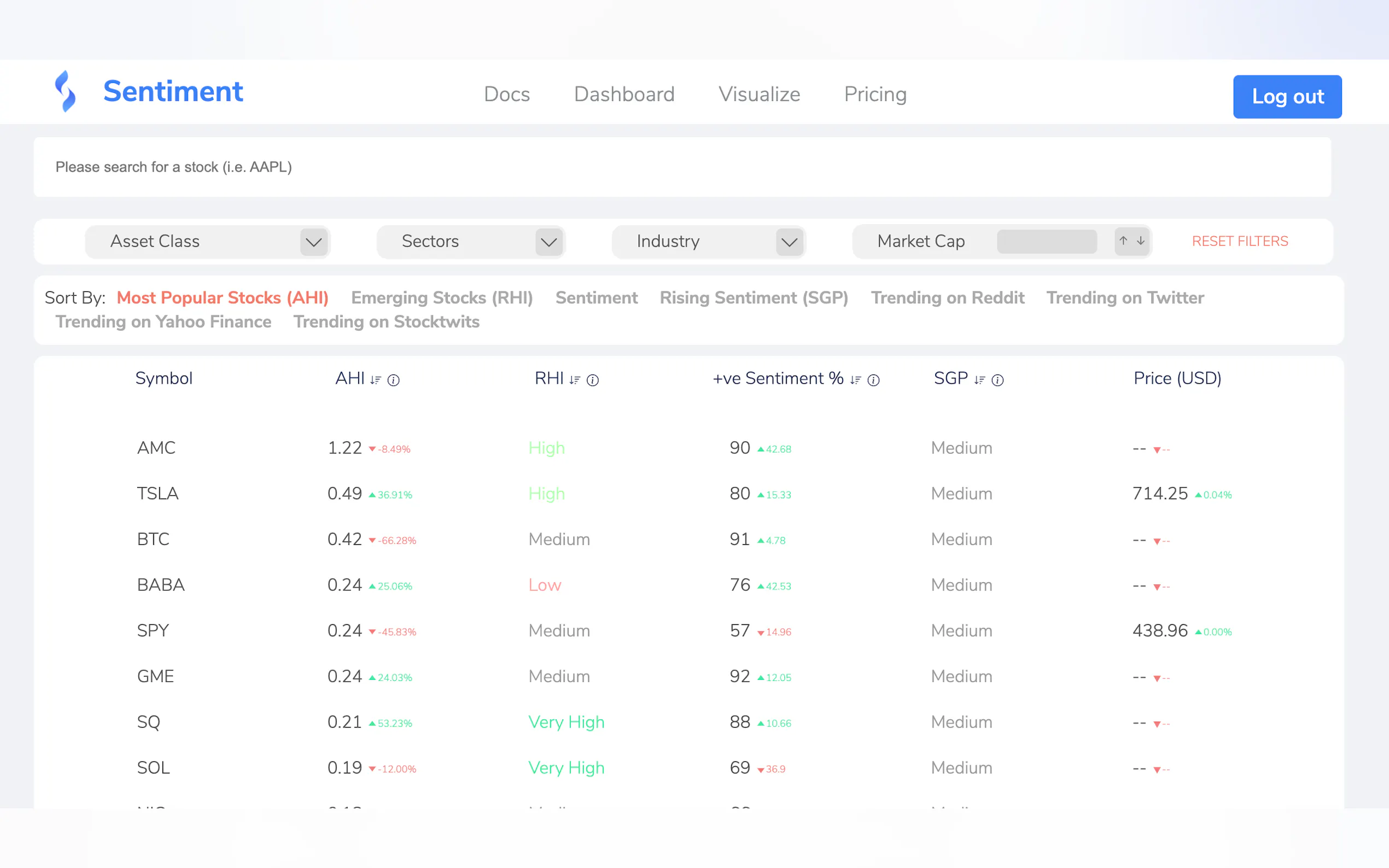Screen dimensions: 1389x868
Task: Open the positive Sentiment % info icon
Action: (873, 380)
